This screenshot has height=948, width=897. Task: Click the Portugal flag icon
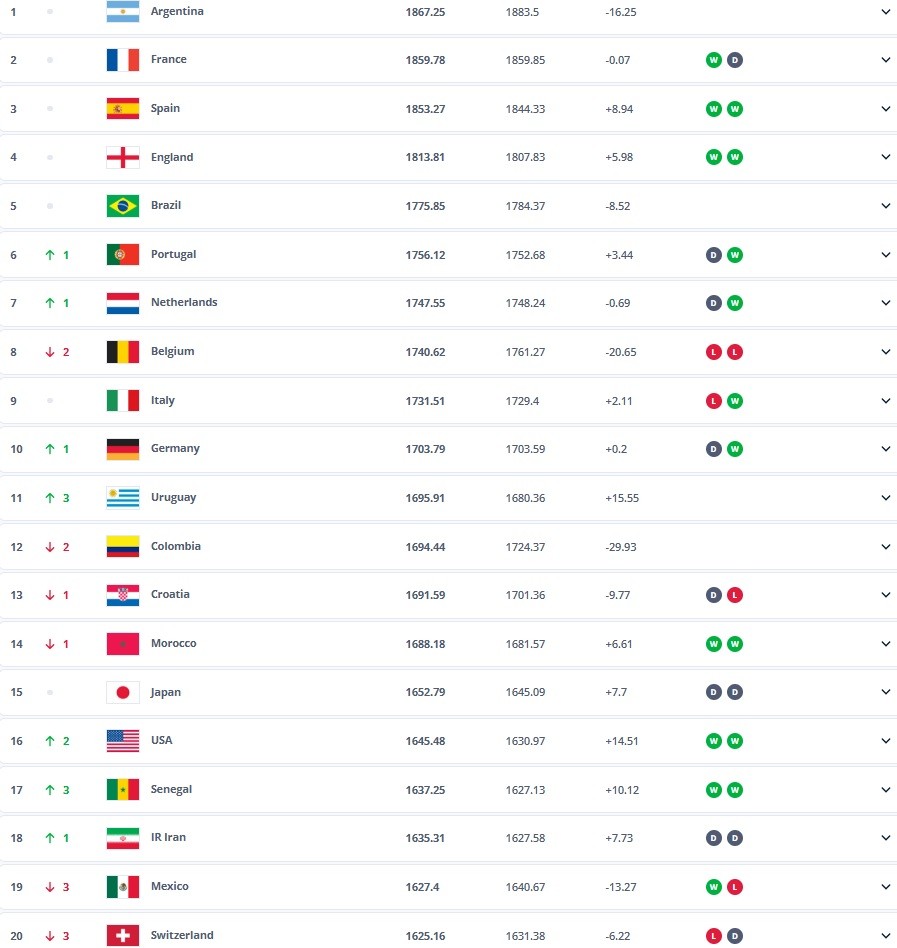[x=122, y=255]
